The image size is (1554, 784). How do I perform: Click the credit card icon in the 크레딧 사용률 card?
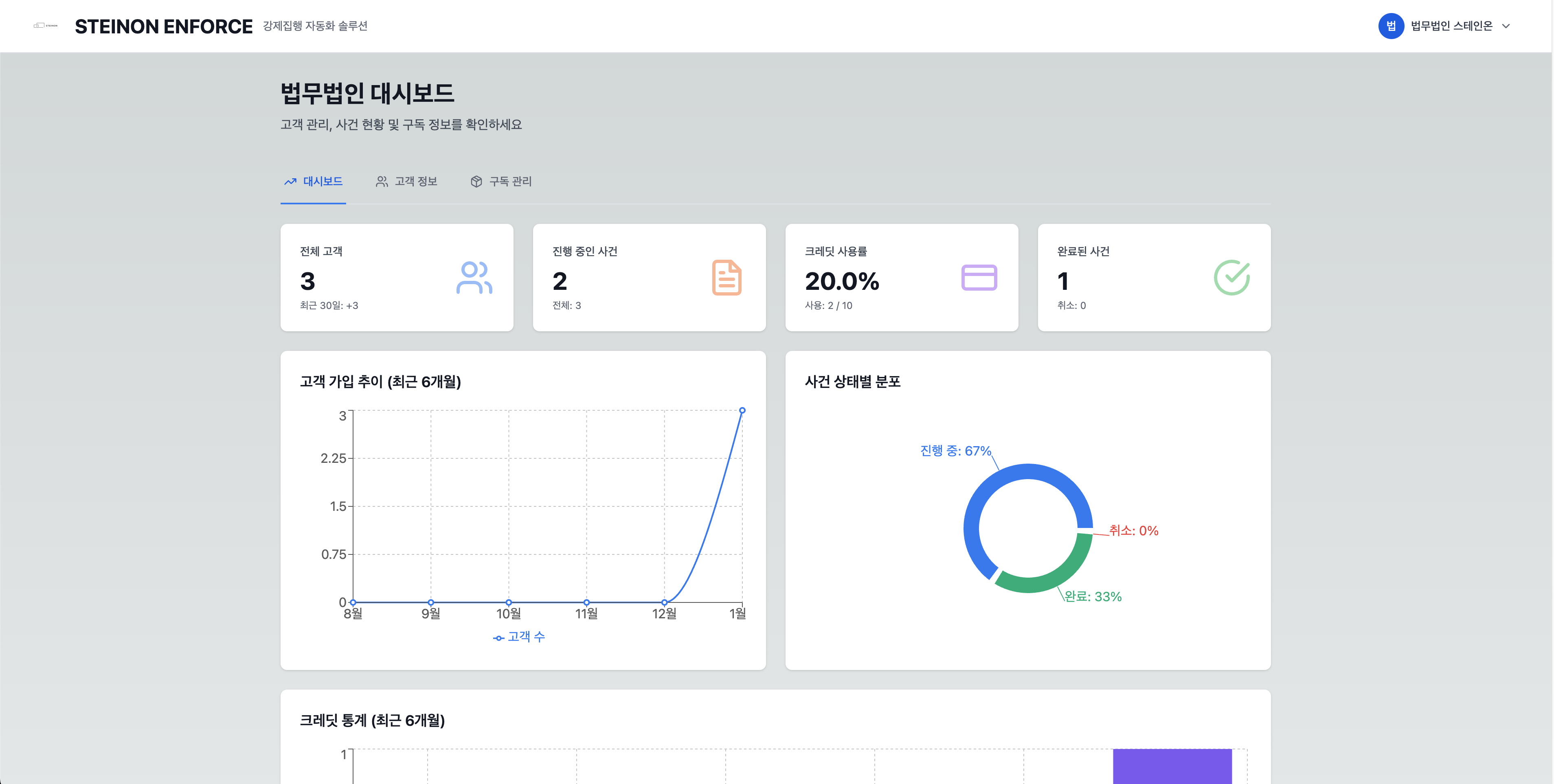click(980, 278)
